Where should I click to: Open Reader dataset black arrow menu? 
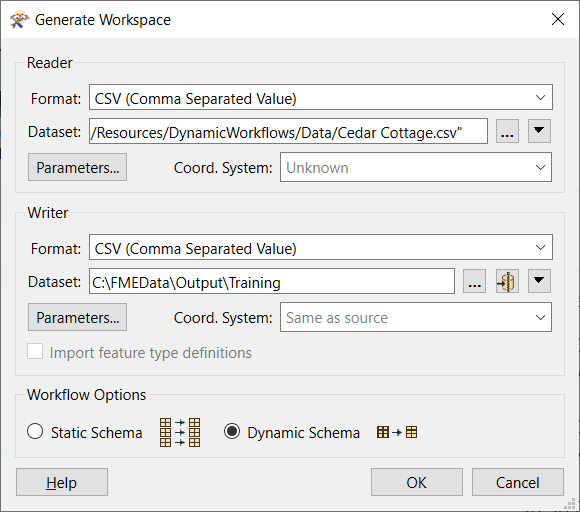coord(539,131)
